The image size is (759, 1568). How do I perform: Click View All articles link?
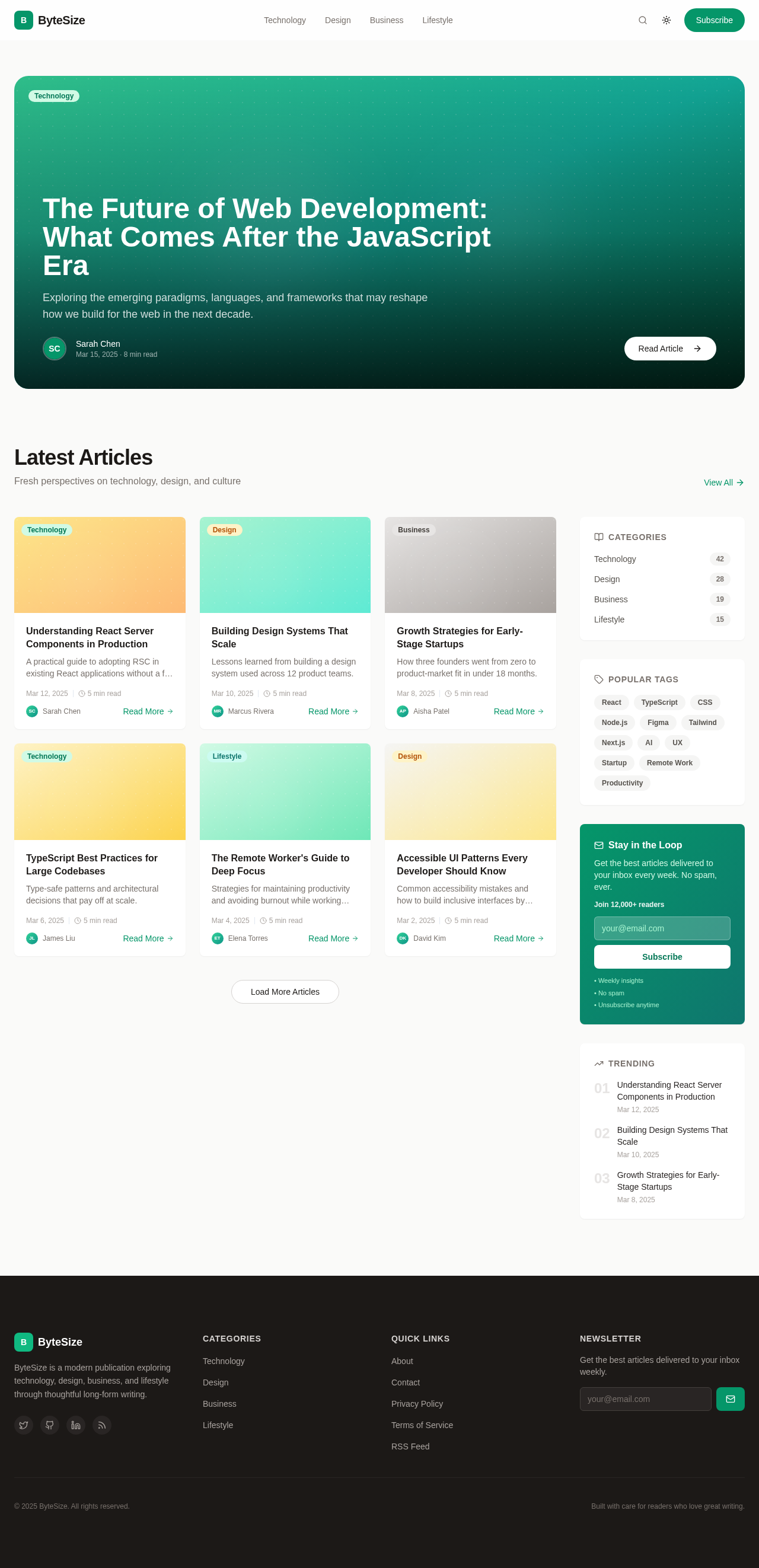[x=723, y=483]
